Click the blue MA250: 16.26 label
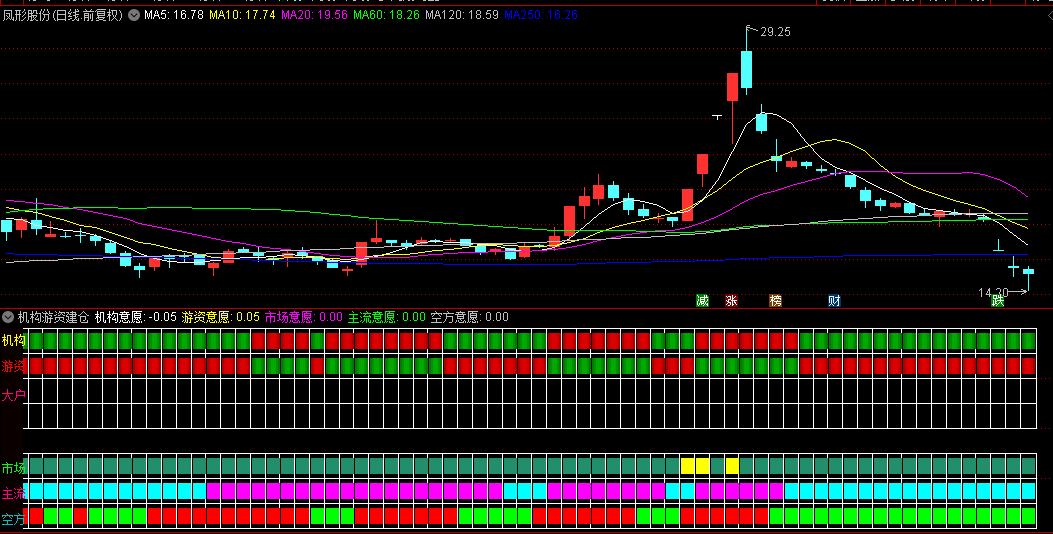Image resolution: width=1053 pixels, height=534 pixels. click(x=541, y=15)
